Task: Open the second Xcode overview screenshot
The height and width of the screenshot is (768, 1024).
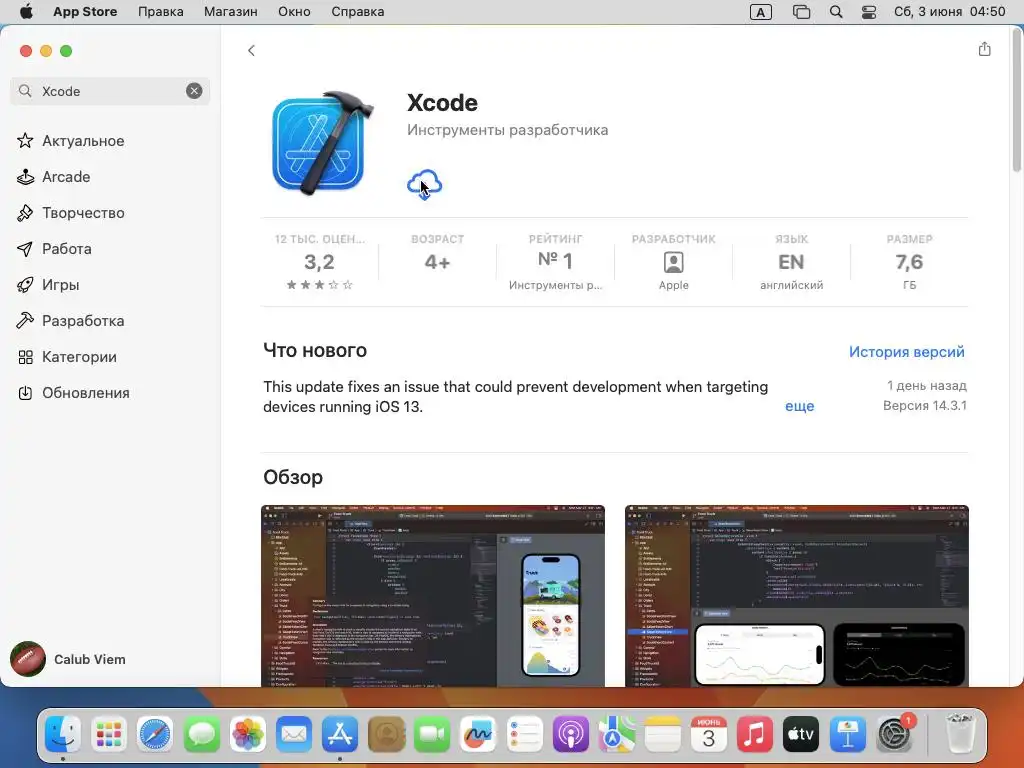Action: [x=797, y=596]
